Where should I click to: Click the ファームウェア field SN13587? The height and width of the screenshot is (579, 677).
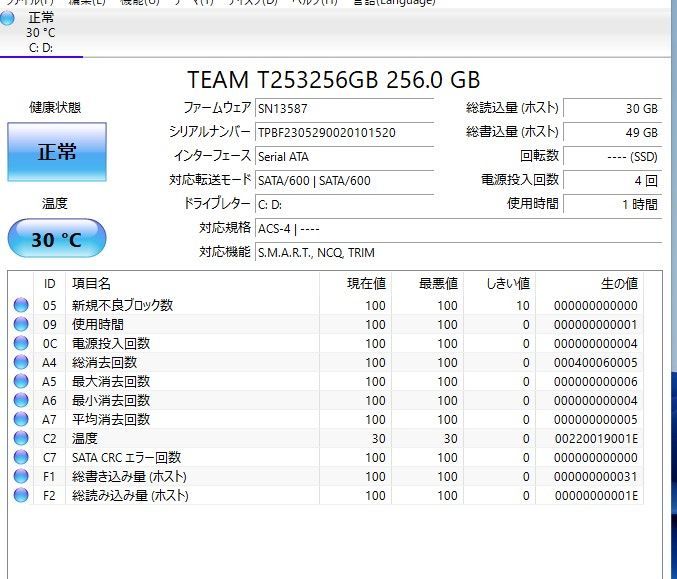[345, 108]
